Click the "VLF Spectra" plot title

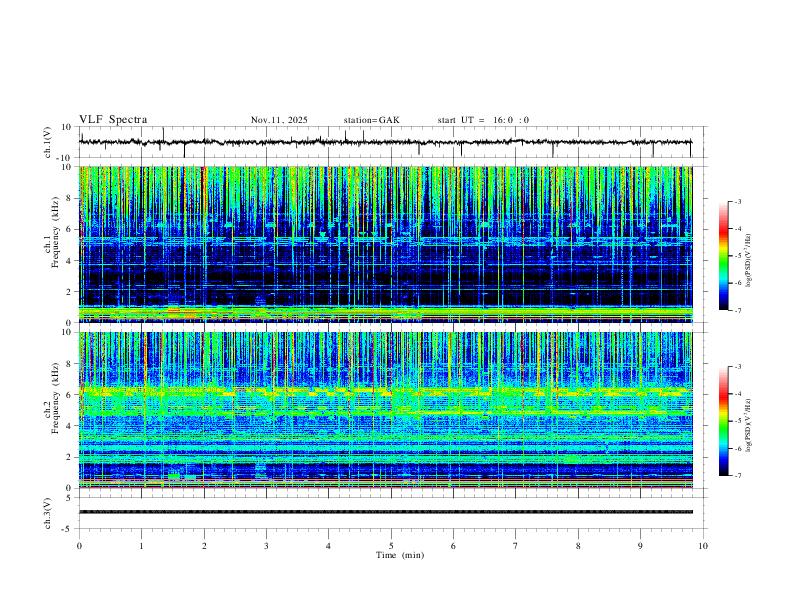tap(113, 120)
